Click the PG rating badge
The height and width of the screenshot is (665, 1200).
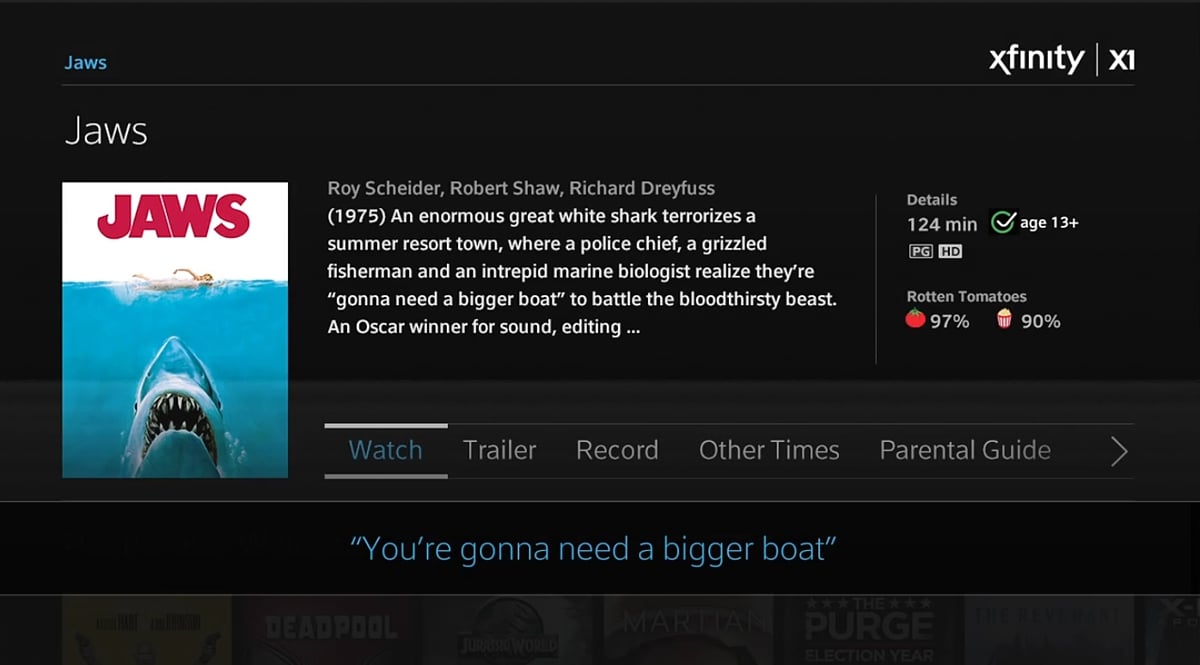(x=921, y=251)
